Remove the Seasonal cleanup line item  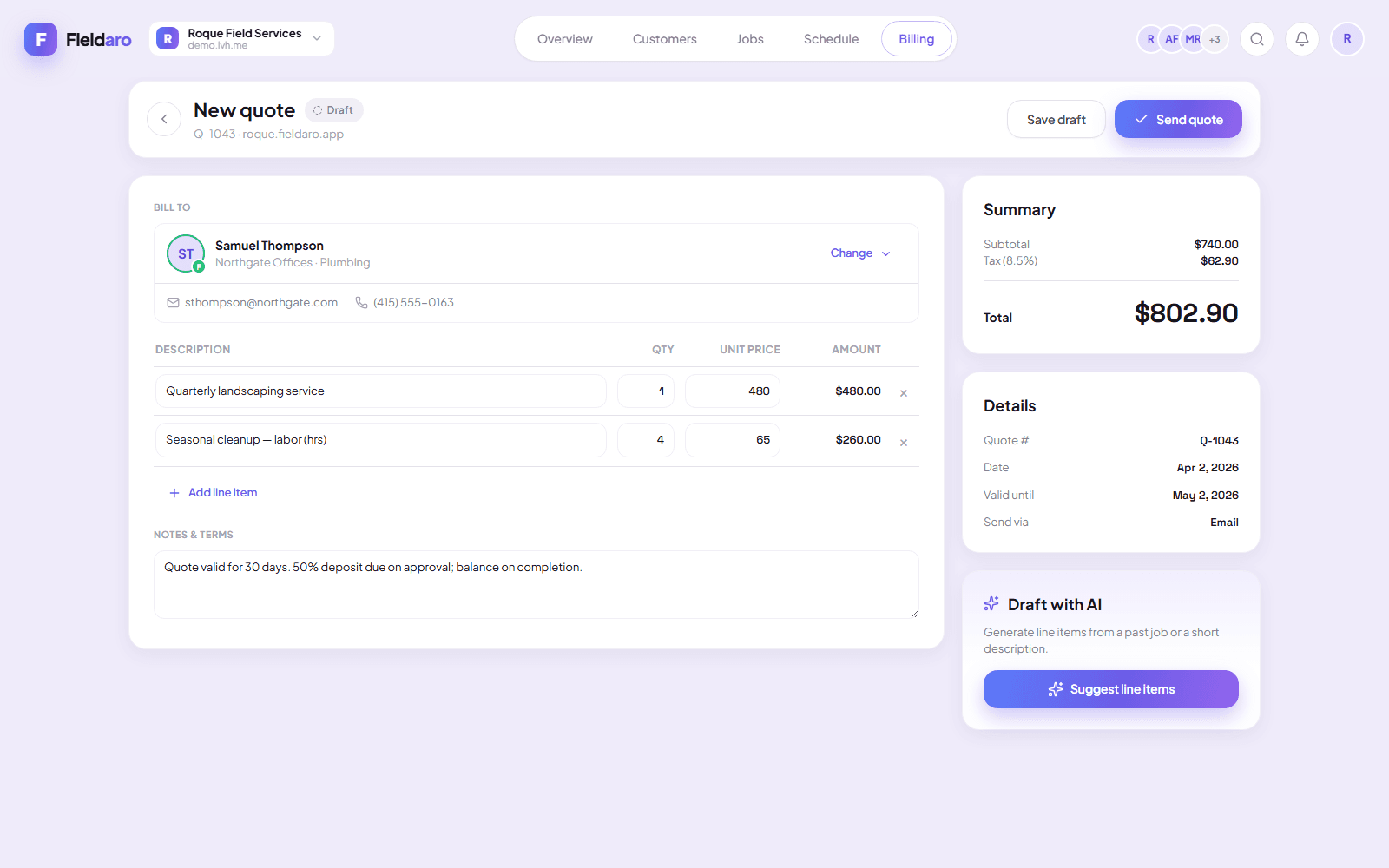click(x=904, y=443)
